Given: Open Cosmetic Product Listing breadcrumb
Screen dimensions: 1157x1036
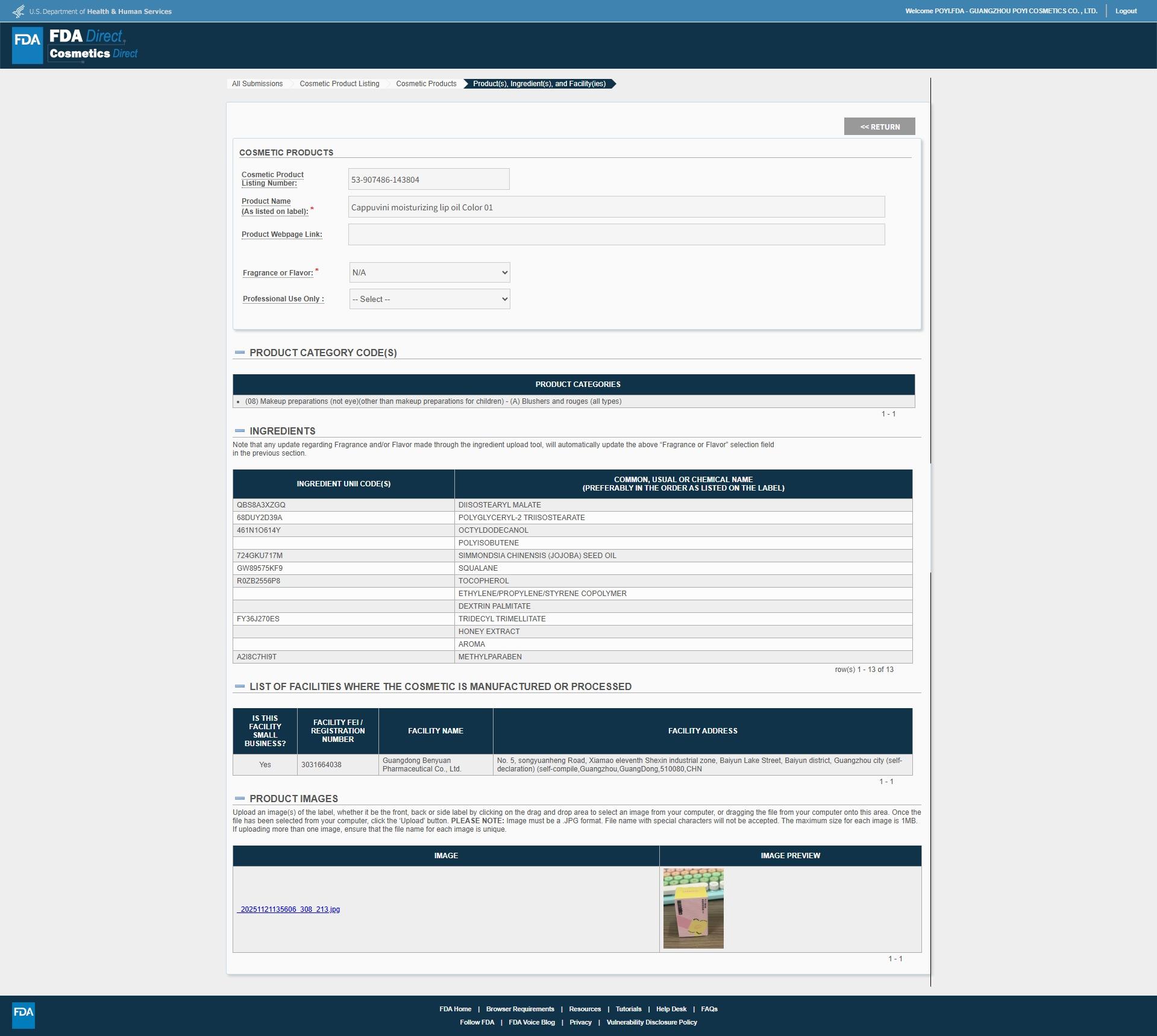Looking at the screenshot, I should click(339, 84).
